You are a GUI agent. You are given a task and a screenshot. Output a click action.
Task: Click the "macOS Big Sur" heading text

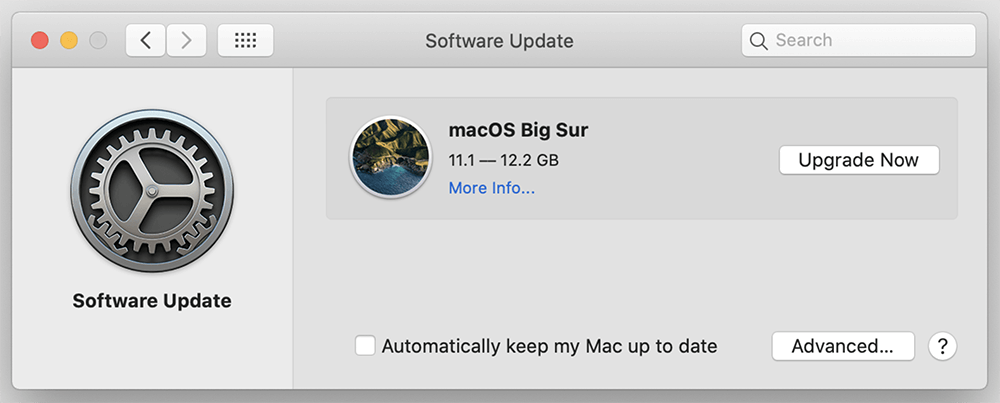tap(518, 130)
